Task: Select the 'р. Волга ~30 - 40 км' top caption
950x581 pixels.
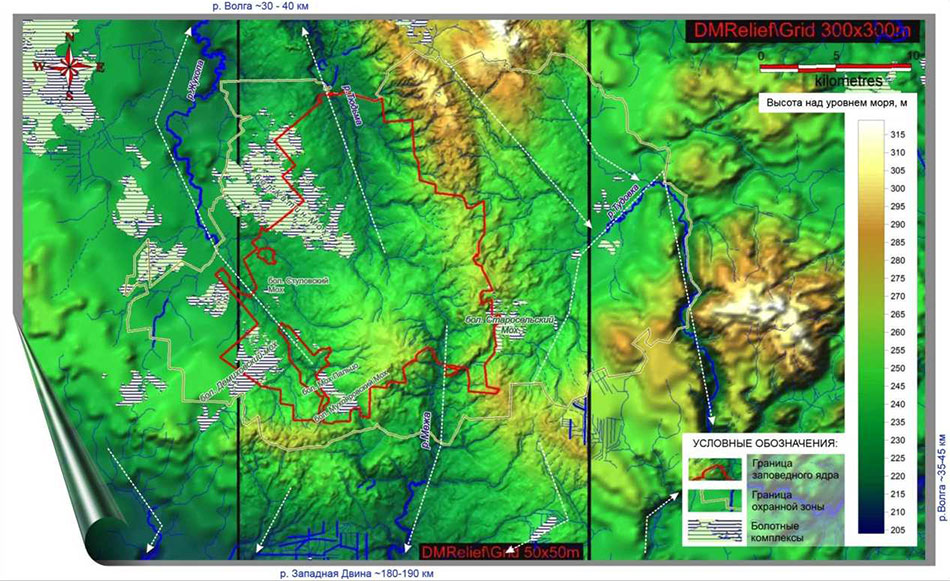Action: (x=260, y=6)
